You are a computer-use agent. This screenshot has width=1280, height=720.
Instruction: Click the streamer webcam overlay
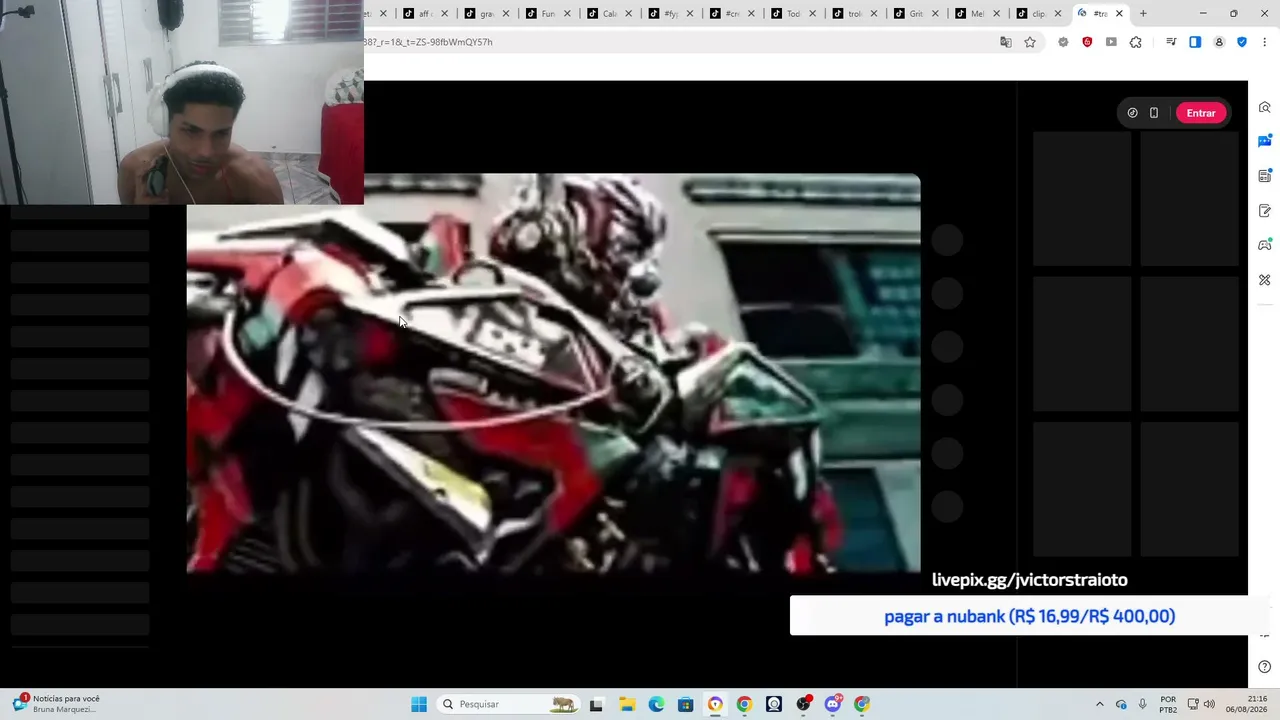182,102
